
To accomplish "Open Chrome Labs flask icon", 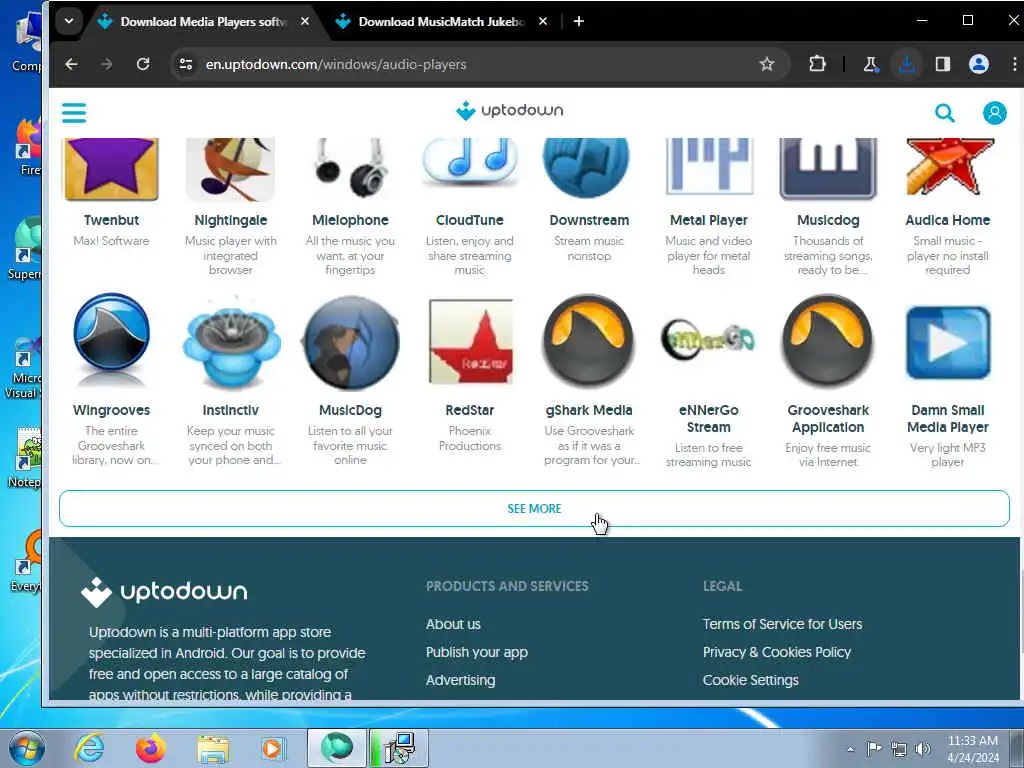I will click(x=871, y=64).
